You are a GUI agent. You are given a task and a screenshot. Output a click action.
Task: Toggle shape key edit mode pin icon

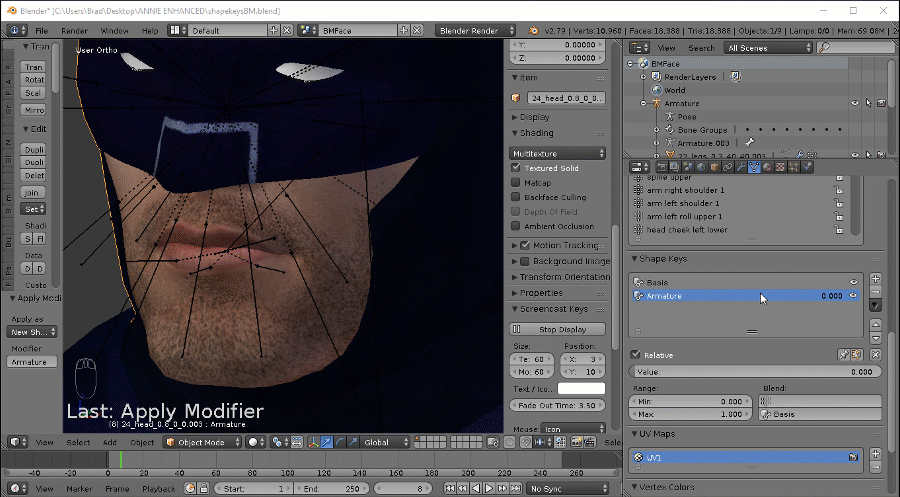pos(843,355)
